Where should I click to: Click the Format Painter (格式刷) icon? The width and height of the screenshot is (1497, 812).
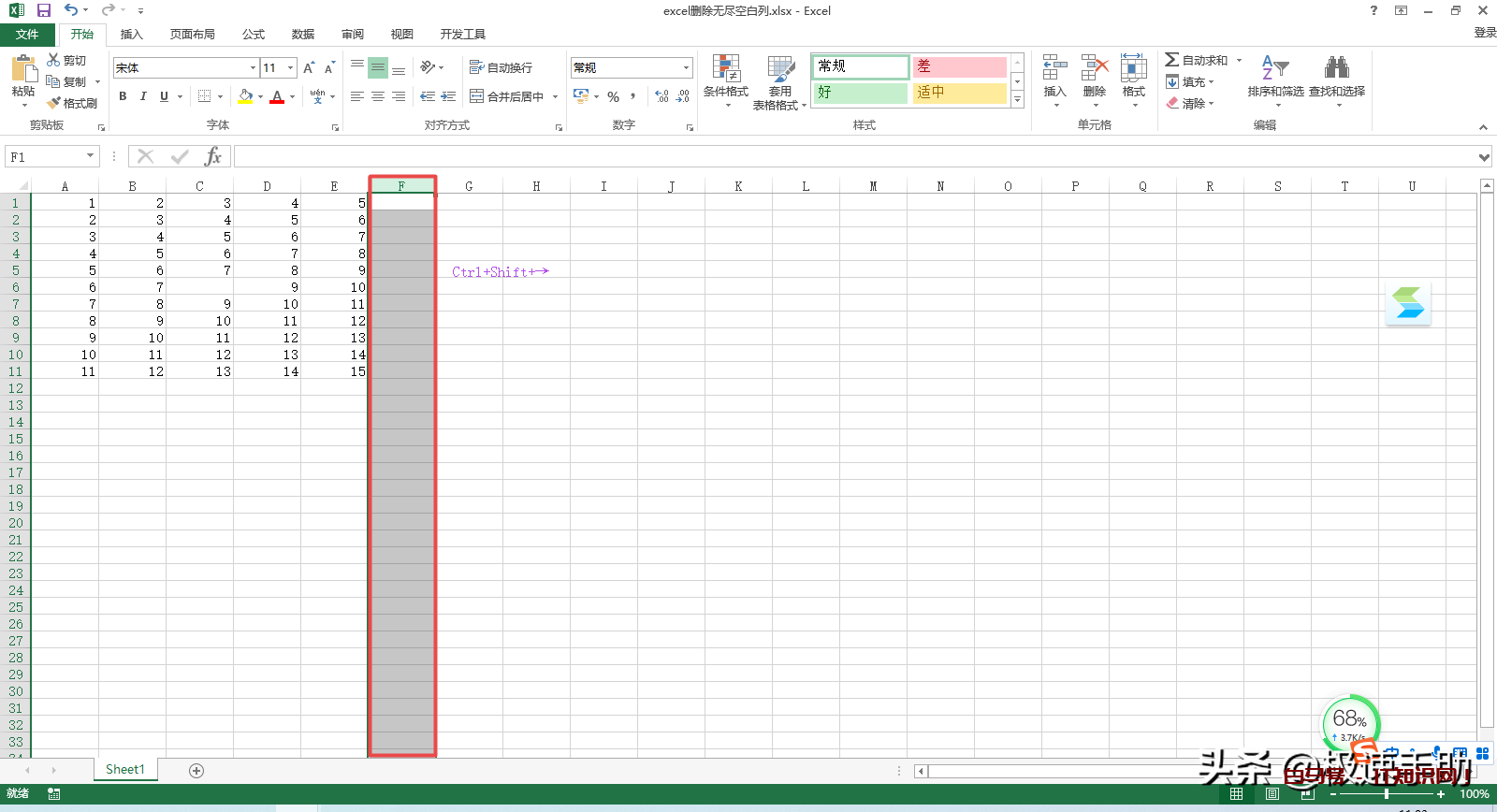[55, 103]
